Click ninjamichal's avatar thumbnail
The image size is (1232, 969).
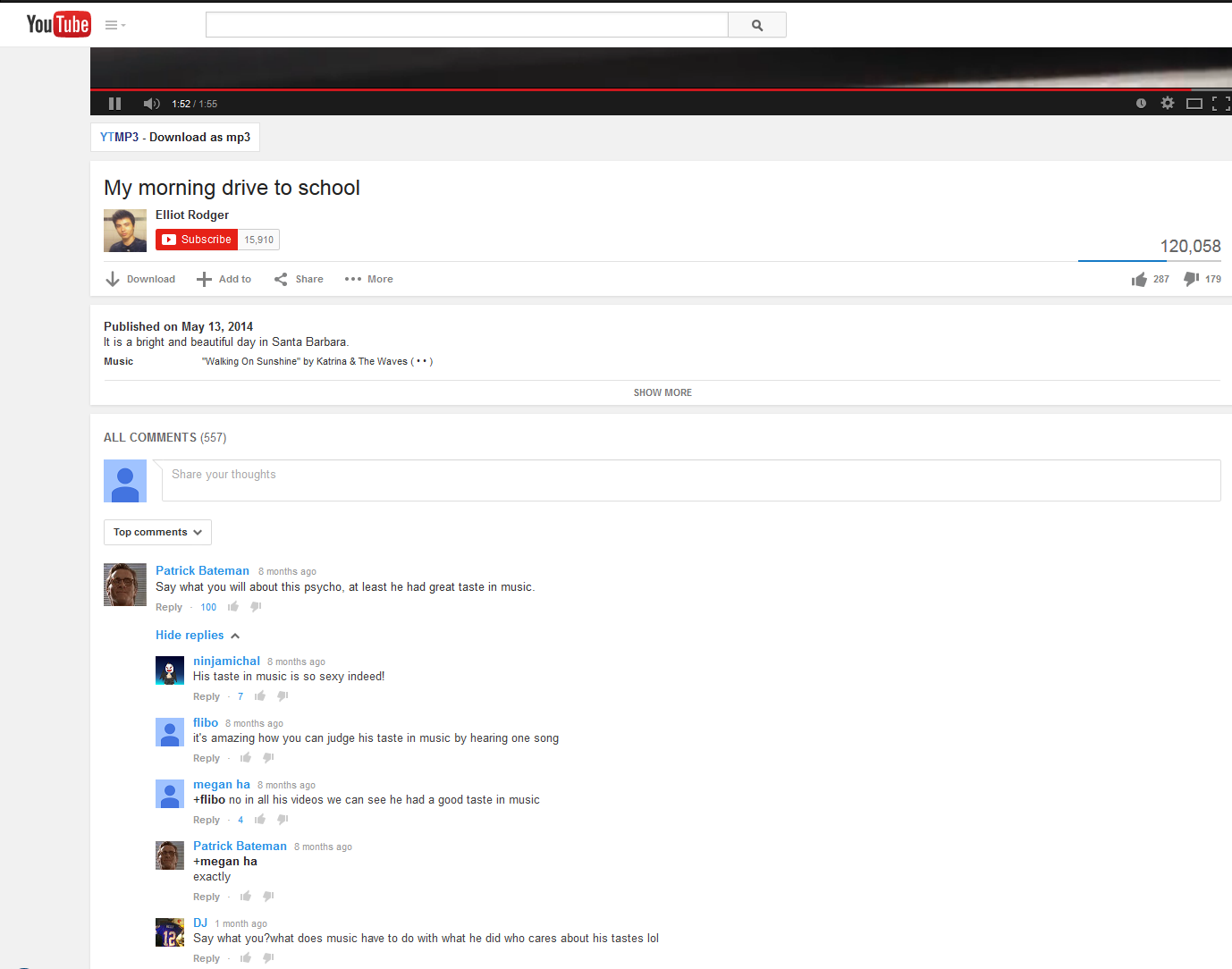170,670
